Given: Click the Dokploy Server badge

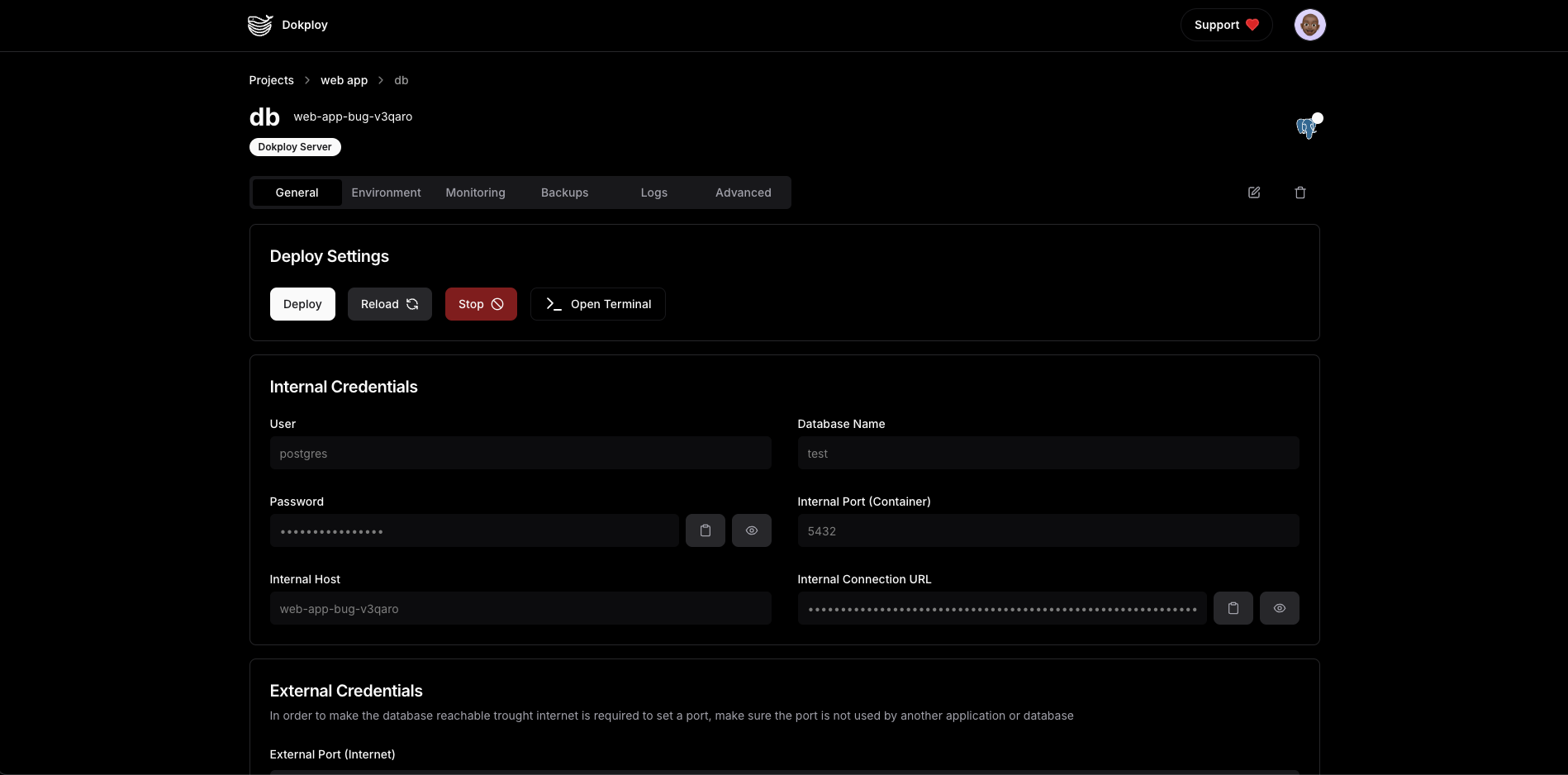Looking at the screenshot, I should [x=295, y=147].
